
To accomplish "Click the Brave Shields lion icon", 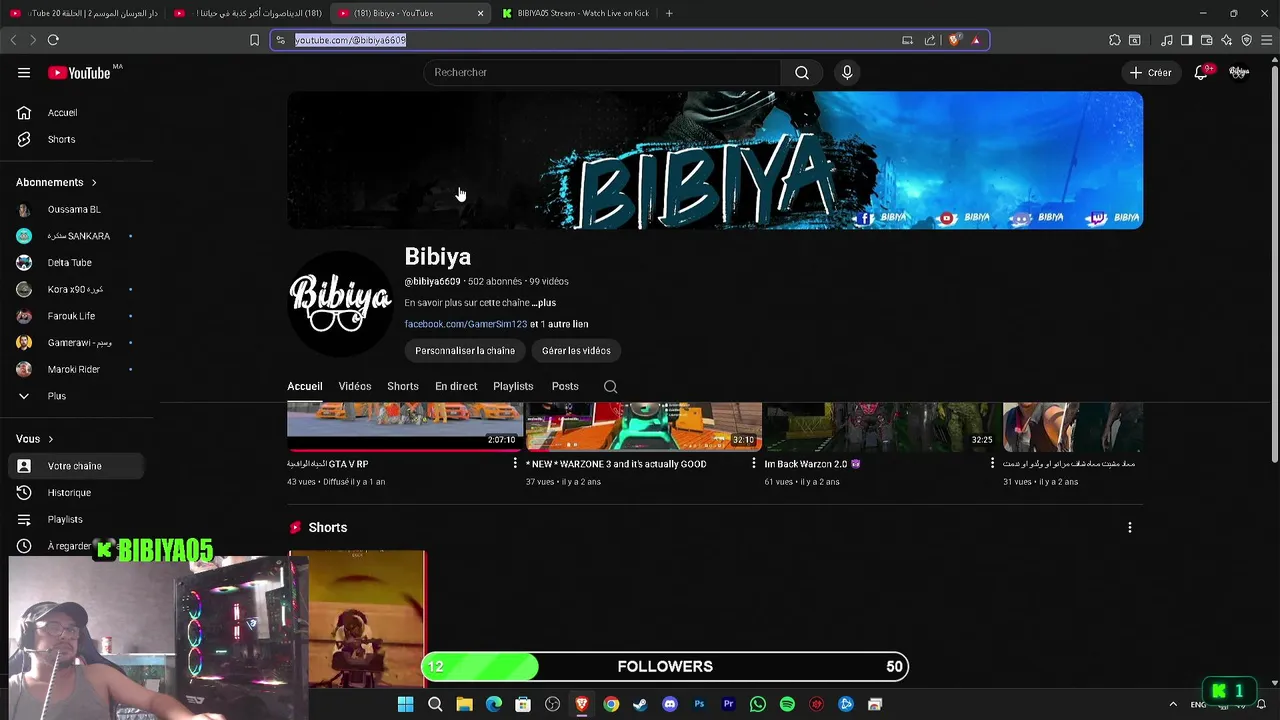I will [955, 40].
